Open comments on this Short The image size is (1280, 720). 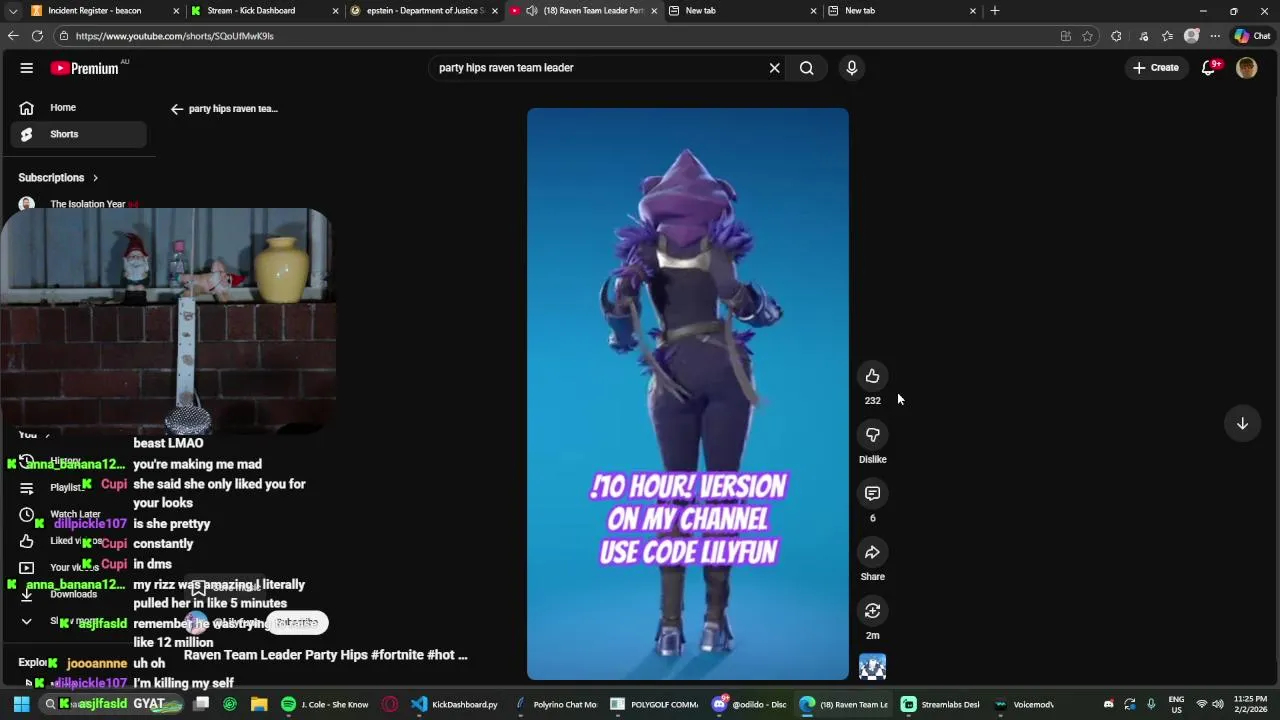click(872, 493)
